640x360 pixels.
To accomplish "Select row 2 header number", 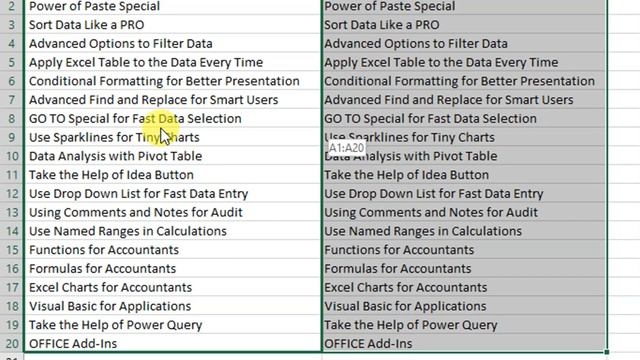I will pos(11,7).
